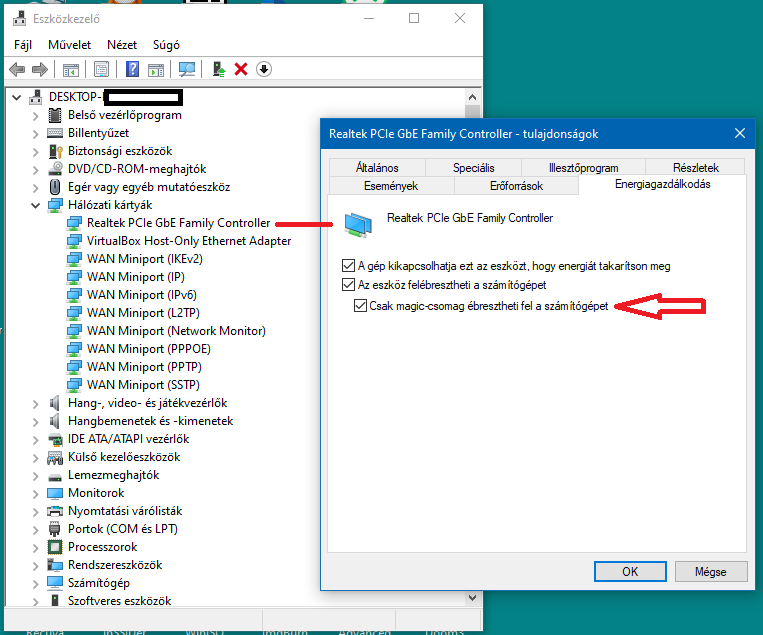Expand the Monitorok node
The image size is (763, 635).
[x=35, y=494]
